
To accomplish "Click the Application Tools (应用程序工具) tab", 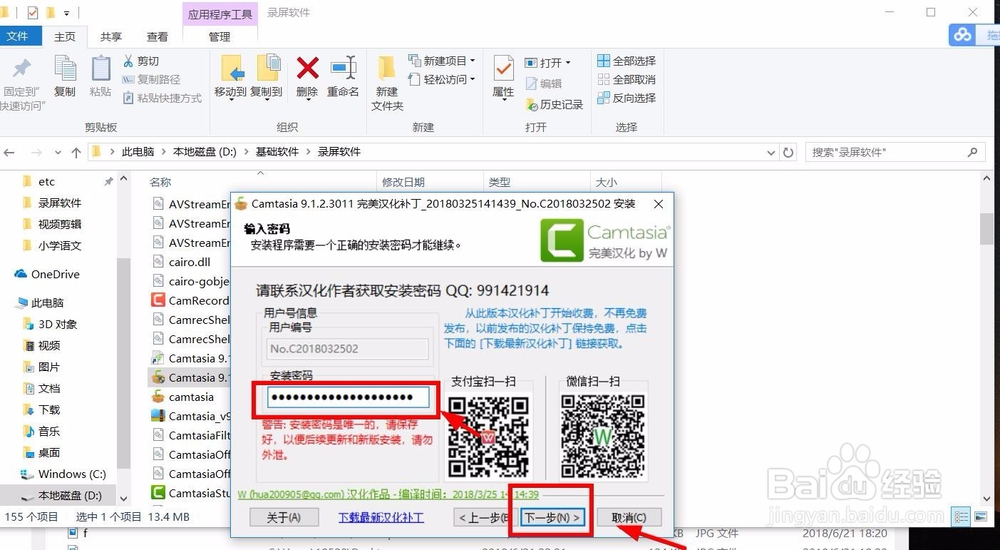I will click(220, 14).
